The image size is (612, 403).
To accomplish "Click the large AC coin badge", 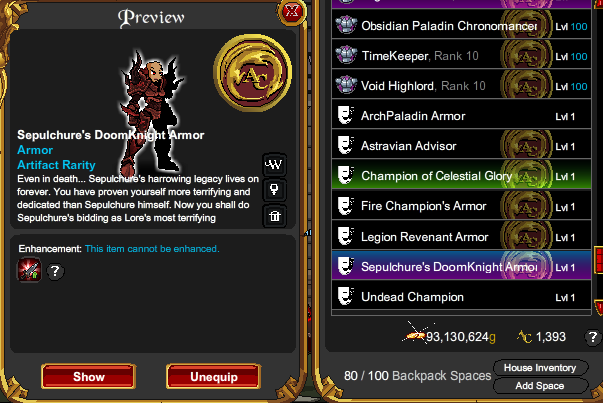I will [x=253, y=73].
